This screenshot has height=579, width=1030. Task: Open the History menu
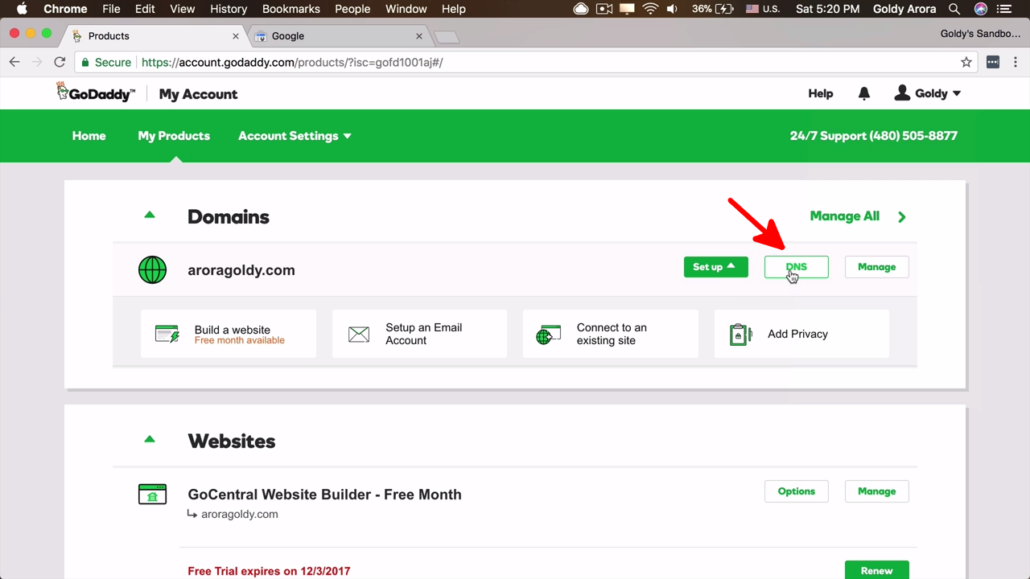coord(229,9)
